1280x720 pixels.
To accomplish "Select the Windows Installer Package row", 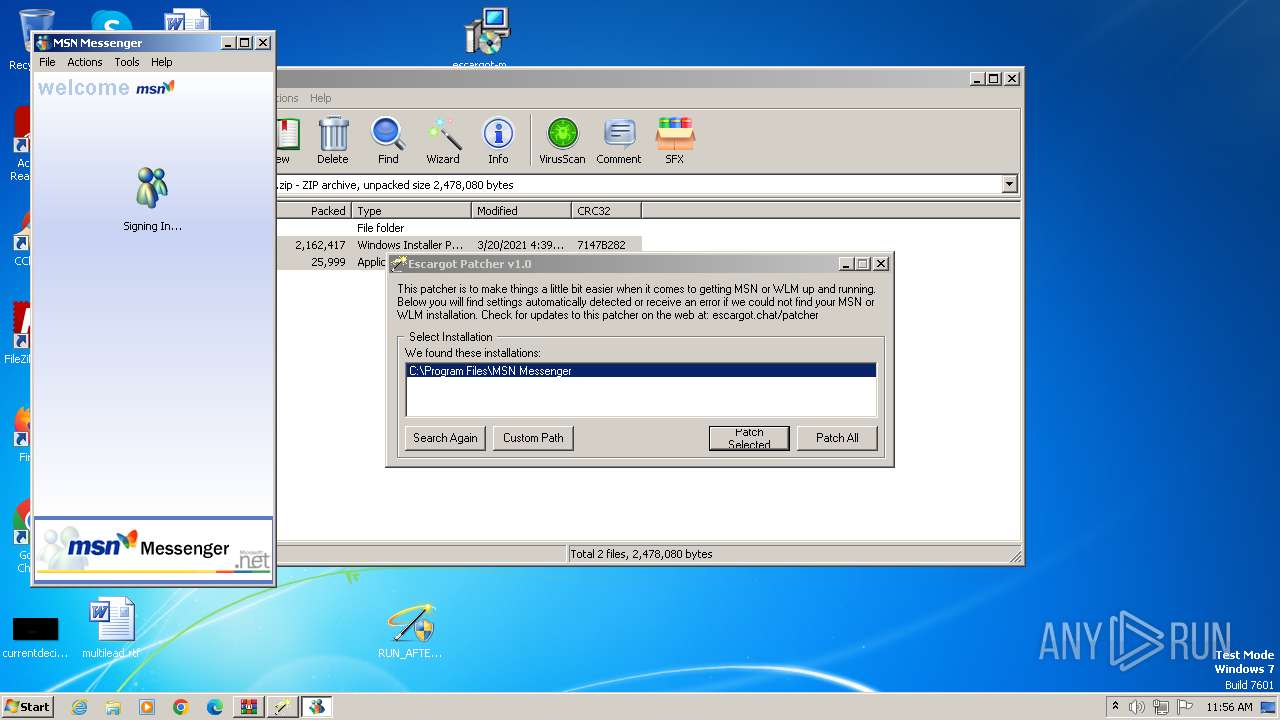I will pyautogui.click(x=458, y=245).
